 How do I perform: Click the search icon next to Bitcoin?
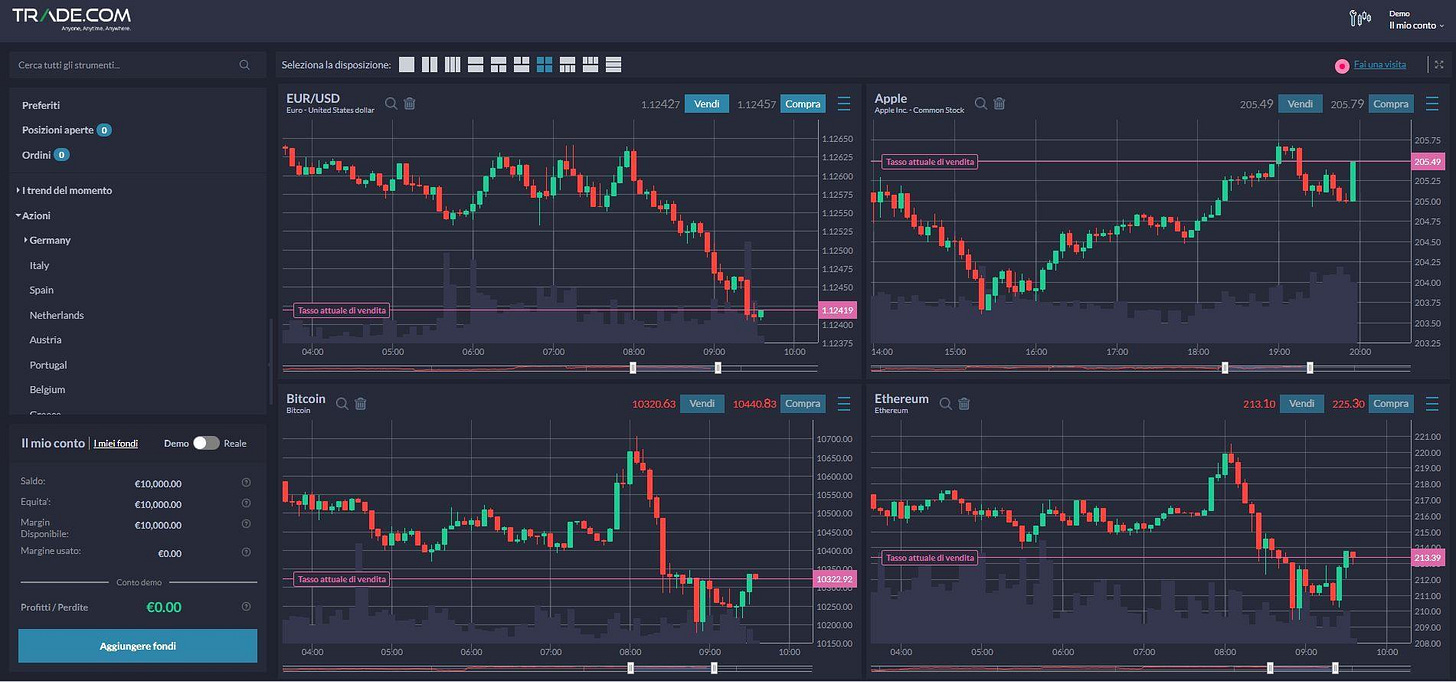tap(342, 403)
